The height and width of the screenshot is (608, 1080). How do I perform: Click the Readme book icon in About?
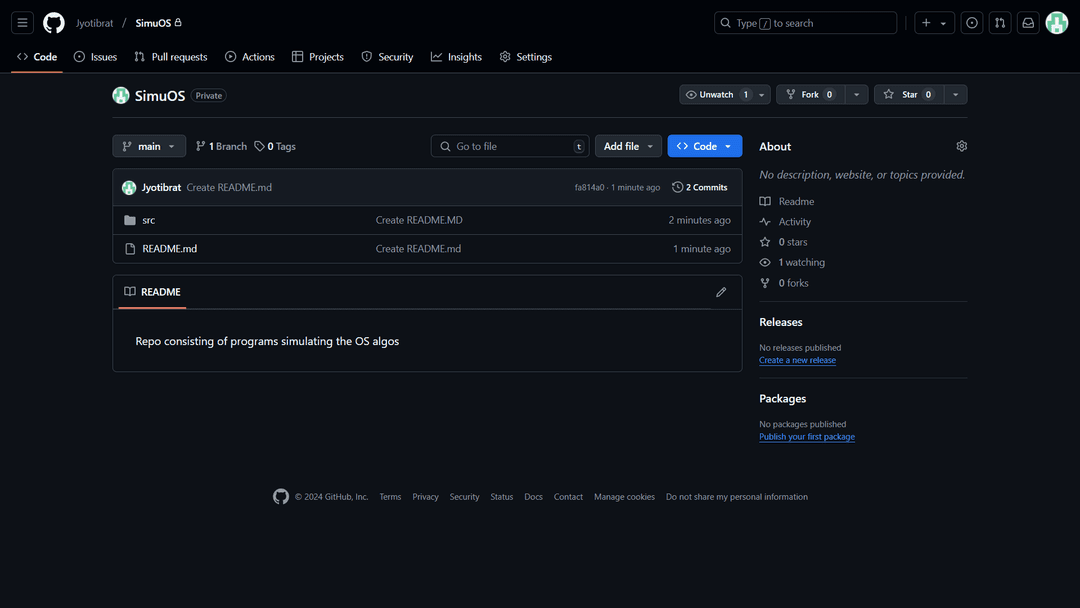[x=765, y=201]
